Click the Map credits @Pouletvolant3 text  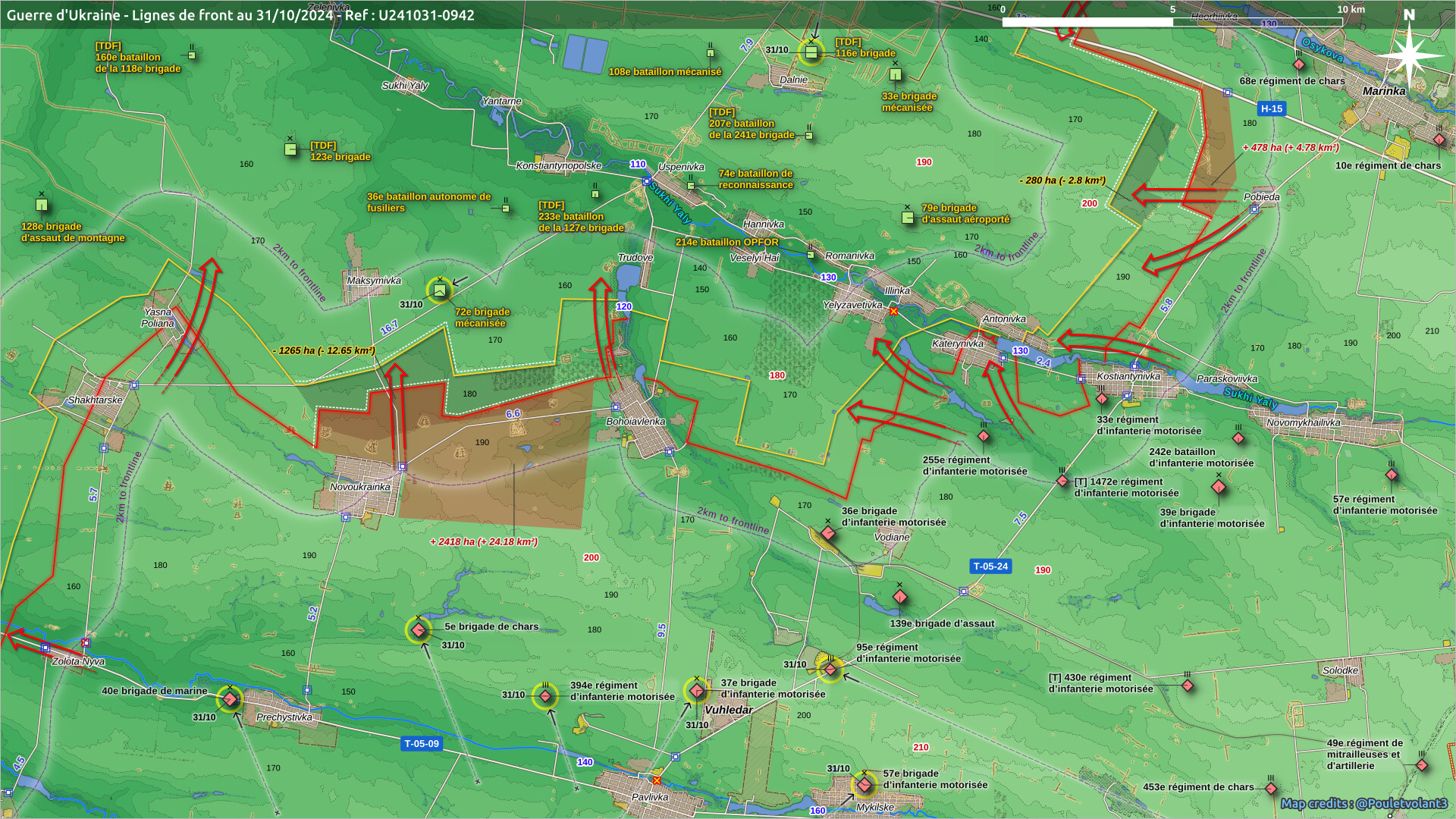pos(1363,804)
